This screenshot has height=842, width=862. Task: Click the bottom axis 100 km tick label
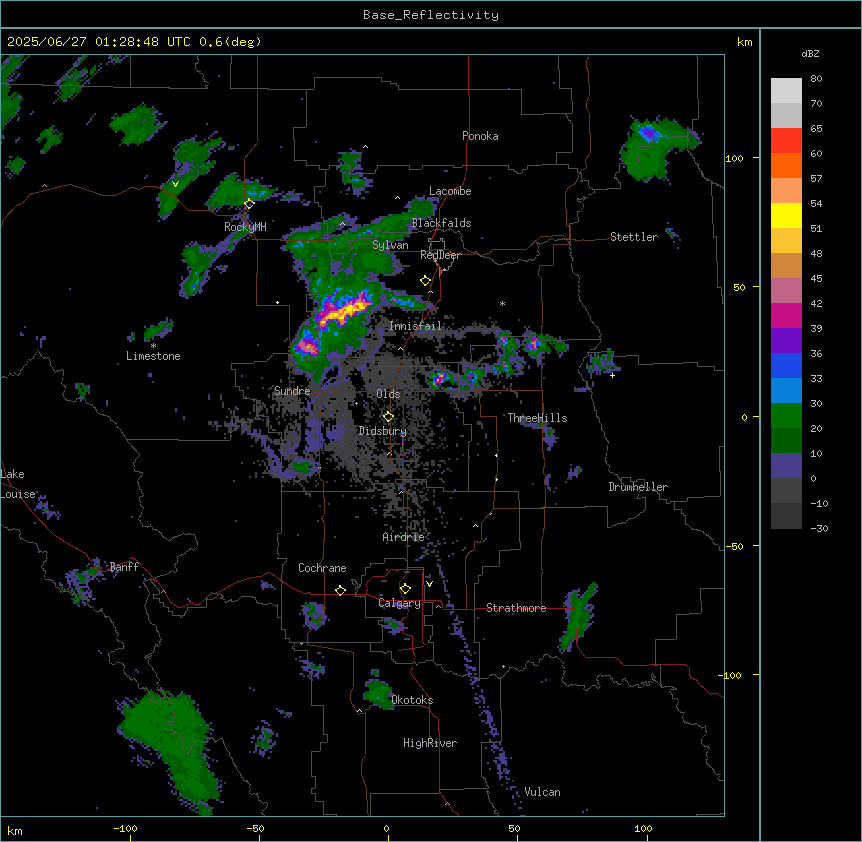pyautogui.click(x=643, y=828)
